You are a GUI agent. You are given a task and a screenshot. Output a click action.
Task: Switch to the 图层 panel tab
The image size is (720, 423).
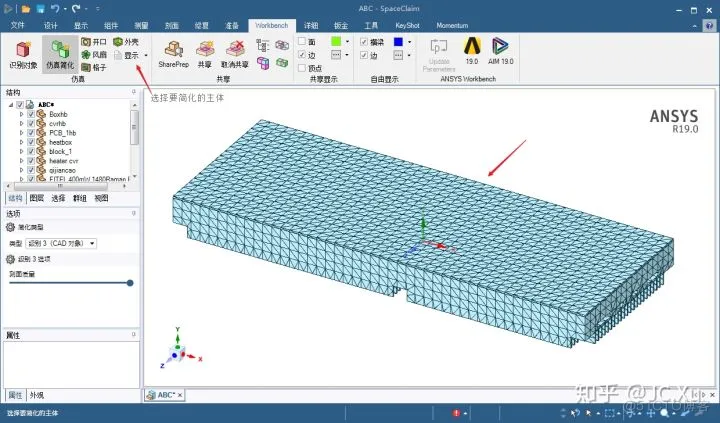click(x=37, y=198)
